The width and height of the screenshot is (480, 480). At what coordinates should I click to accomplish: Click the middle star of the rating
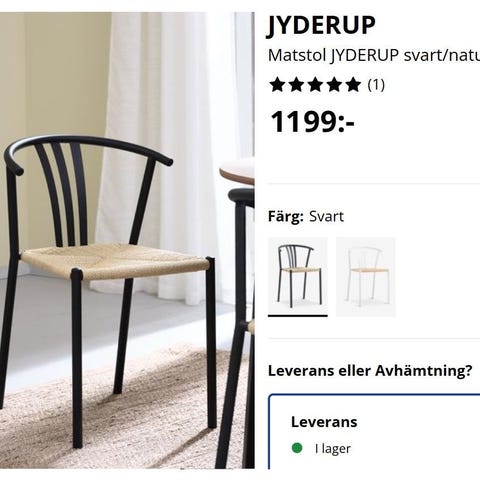(x=315, y=85)
